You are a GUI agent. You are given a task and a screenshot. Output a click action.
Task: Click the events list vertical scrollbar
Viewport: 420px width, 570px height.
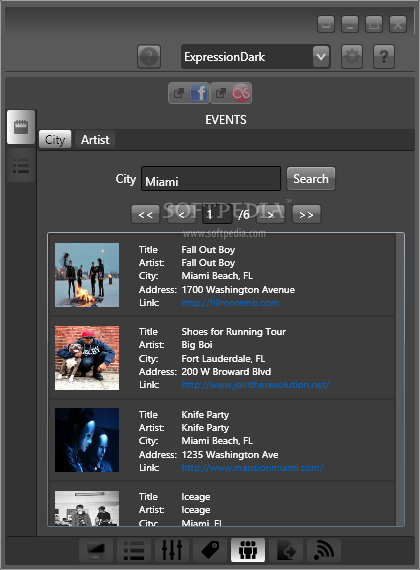(x=400, y=379)
